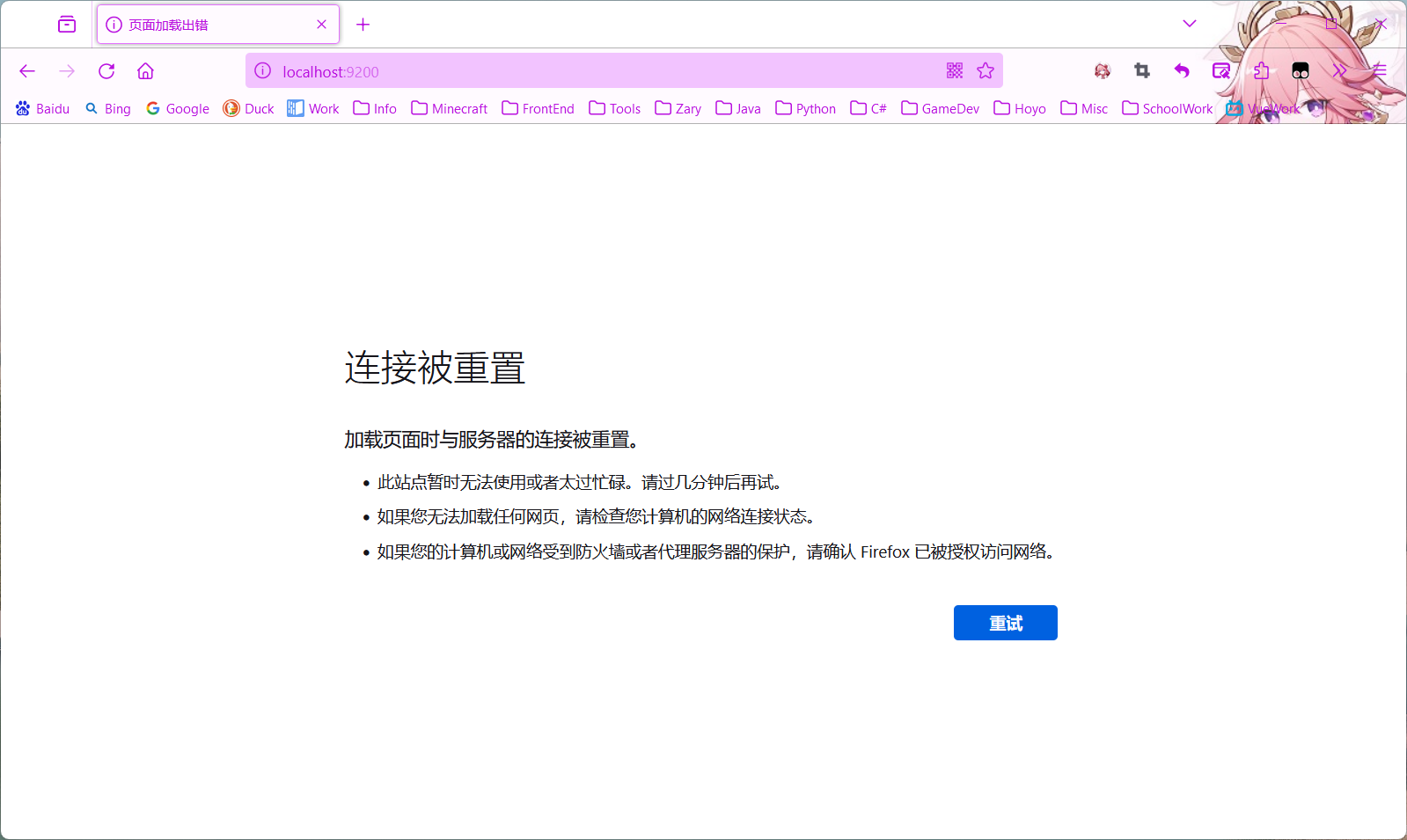Open the Work bookmark
Image resolution: width=1407 pixels, height=840 pixels.
point(313,108)
